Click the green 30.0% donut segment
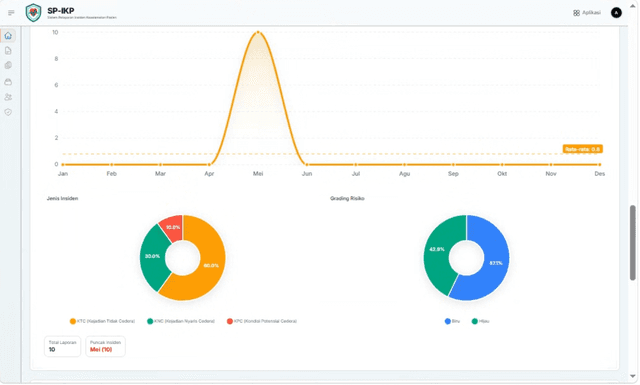The width and height of the screenshot is (640, 385). 153,257
